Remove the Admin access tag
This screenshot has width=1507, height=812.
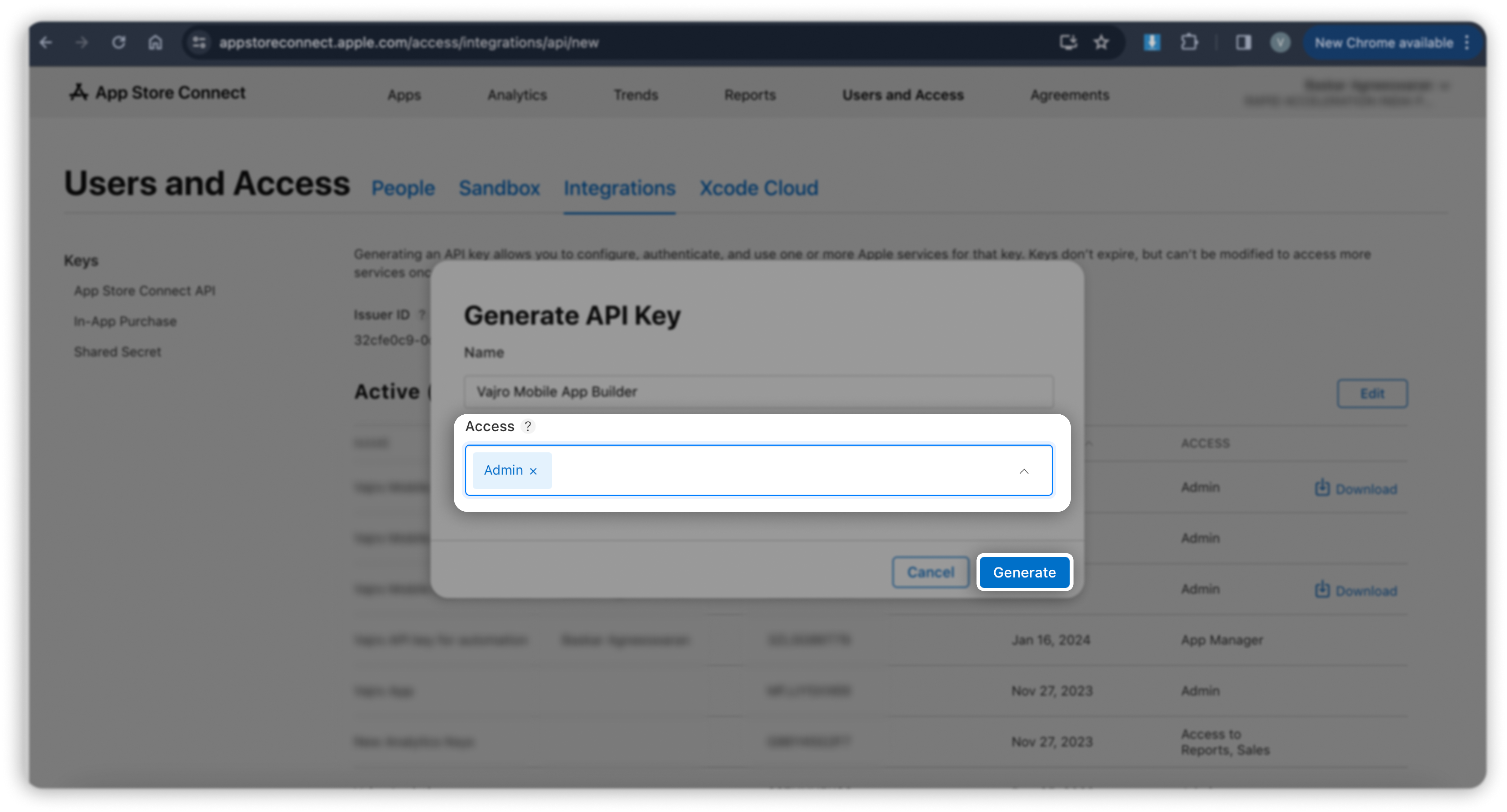(533, 471)
